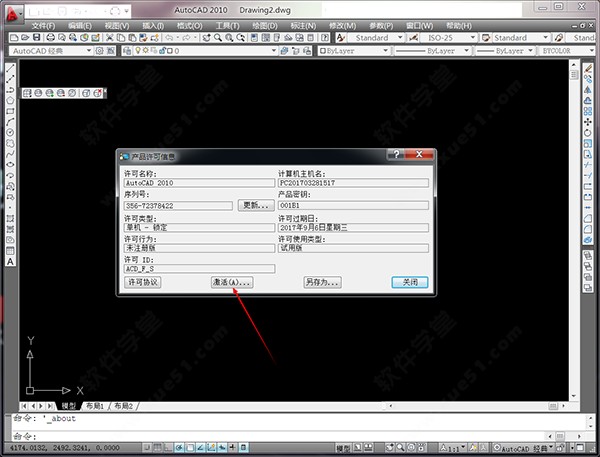
Task: Click the command line input area
Action: click(300, 436)
